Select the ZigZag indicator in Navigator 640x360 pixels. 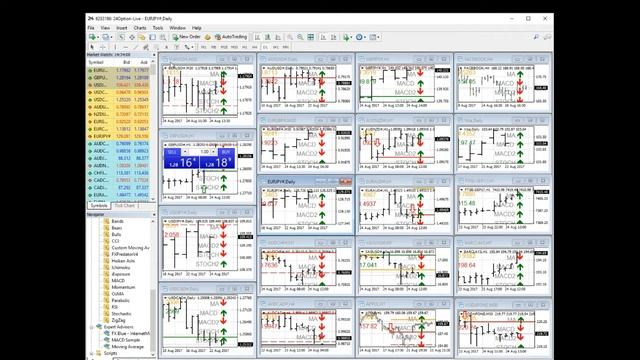coord(118,320)
